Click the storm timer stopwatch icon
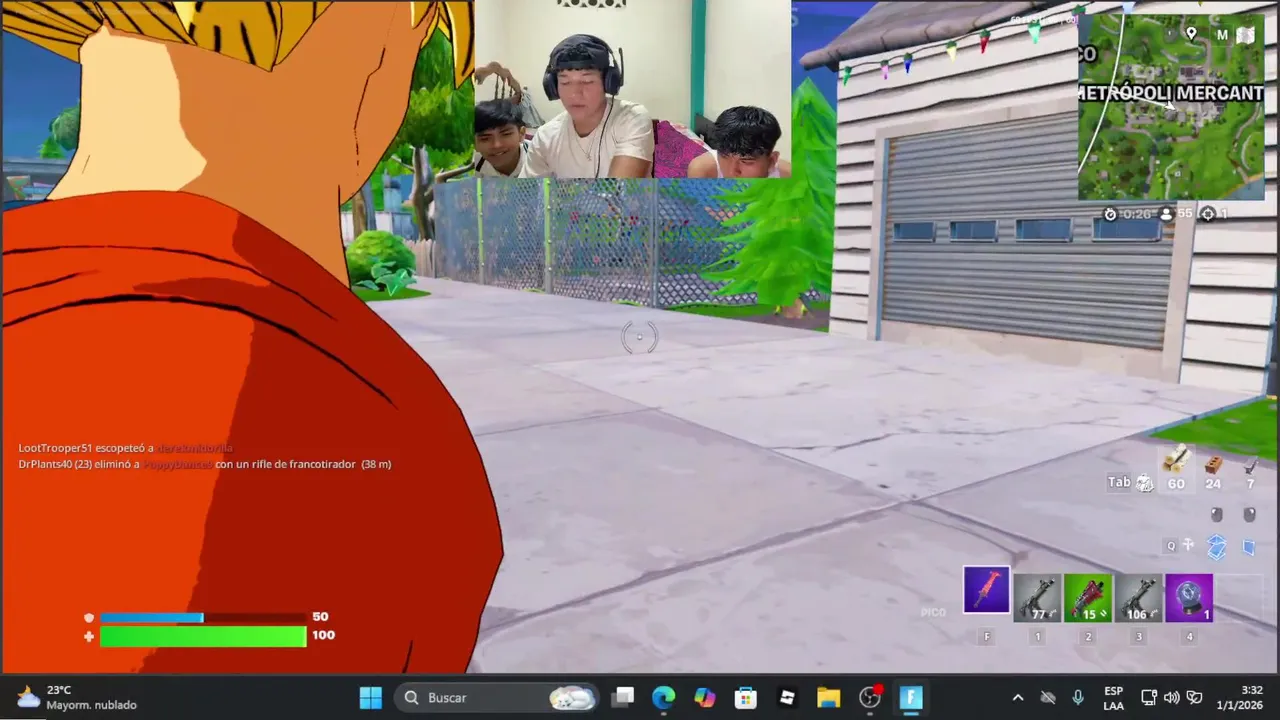1280x720 pixels. pos(1110,214)
